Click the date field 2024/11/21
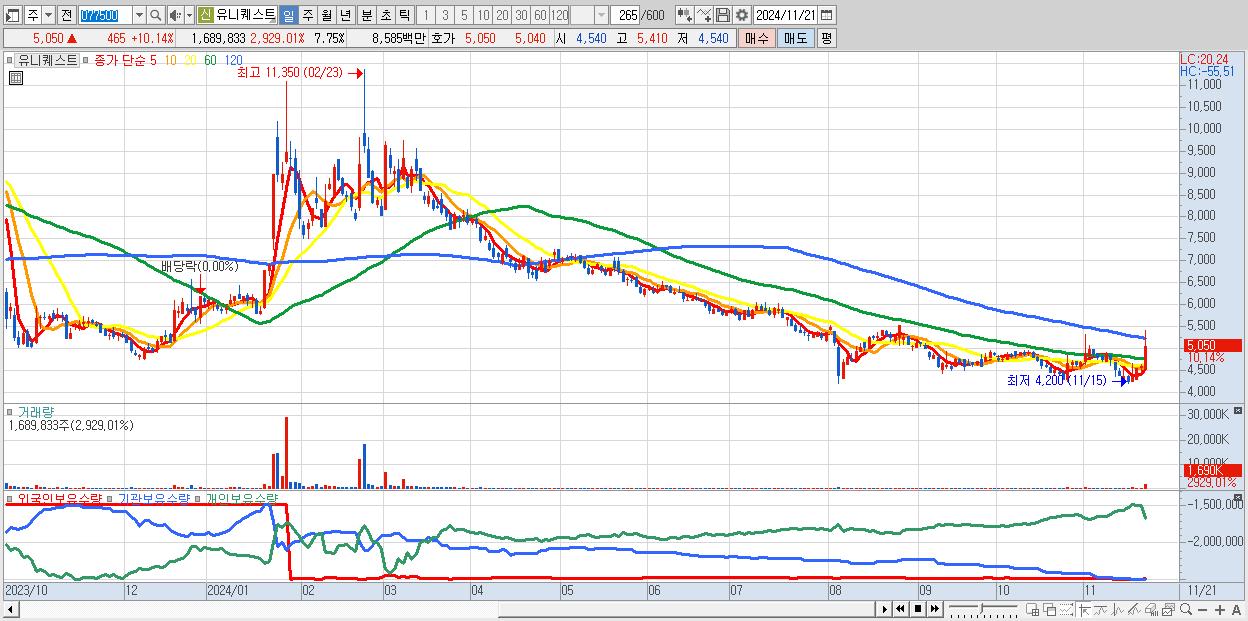This screenshot has width=1248, height=621. (786, 15)
